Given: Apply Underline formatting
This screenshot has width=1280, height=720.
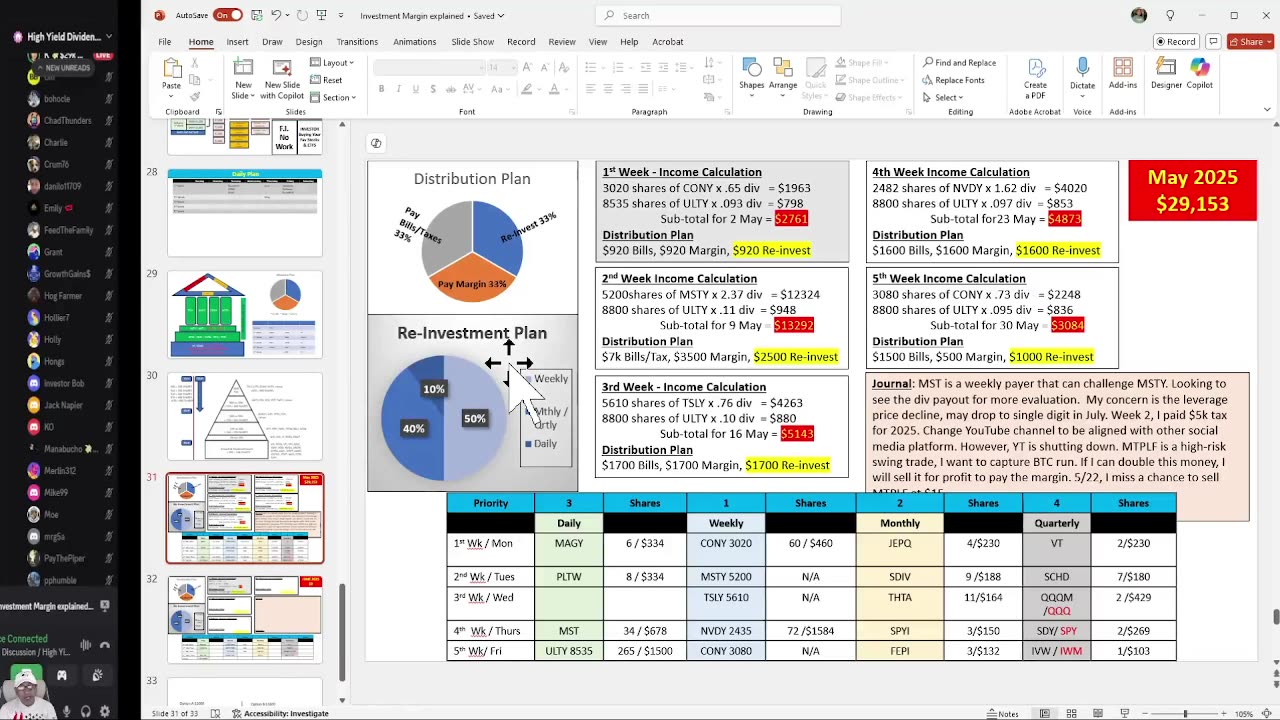Looking at the screenshot, I should [415, 89].
